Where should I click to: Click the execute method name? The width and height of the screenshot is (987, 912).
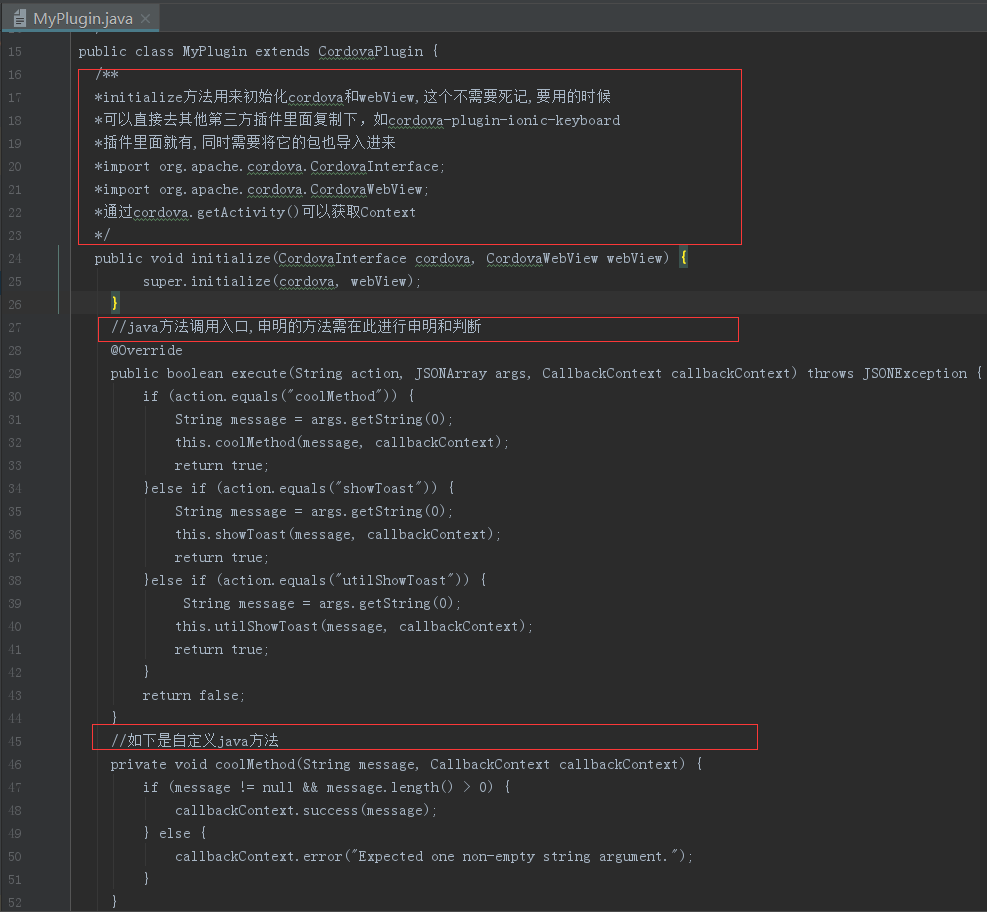(x=259, y=373)
